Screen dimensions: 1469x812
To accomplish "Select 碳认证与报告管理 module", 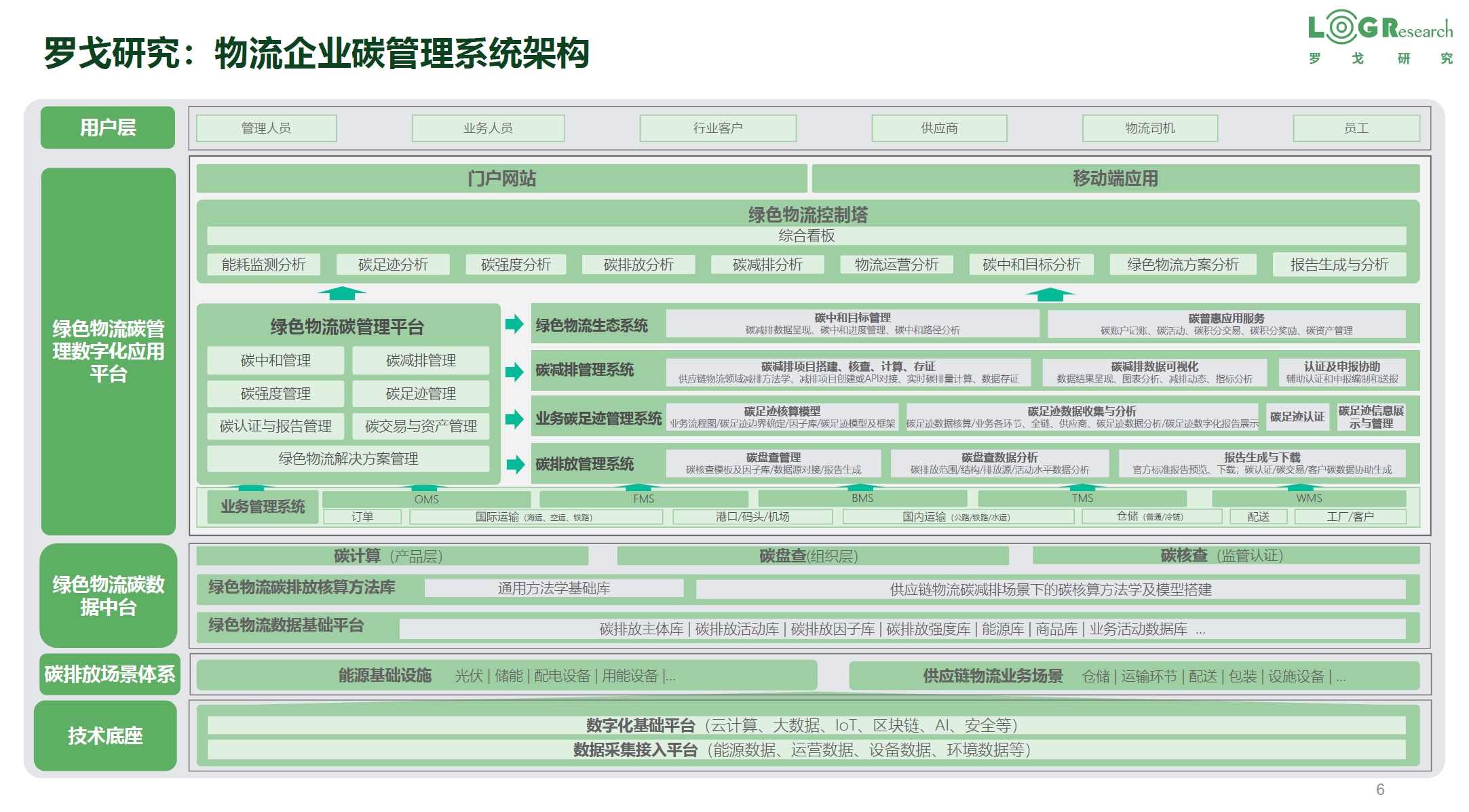I will [275, 426].
